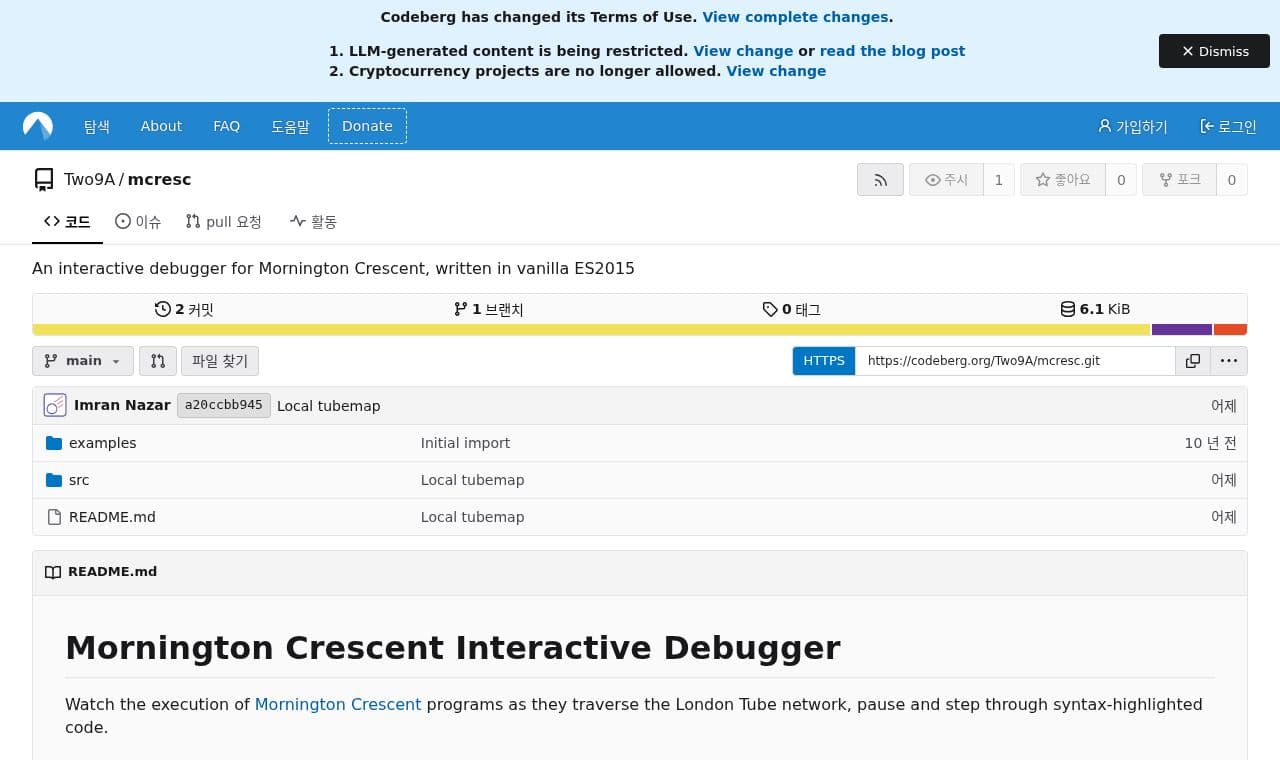Click the repository icon beside Two9A
This screenshot has width=1280, height=760.
click(x=44, y=180)
